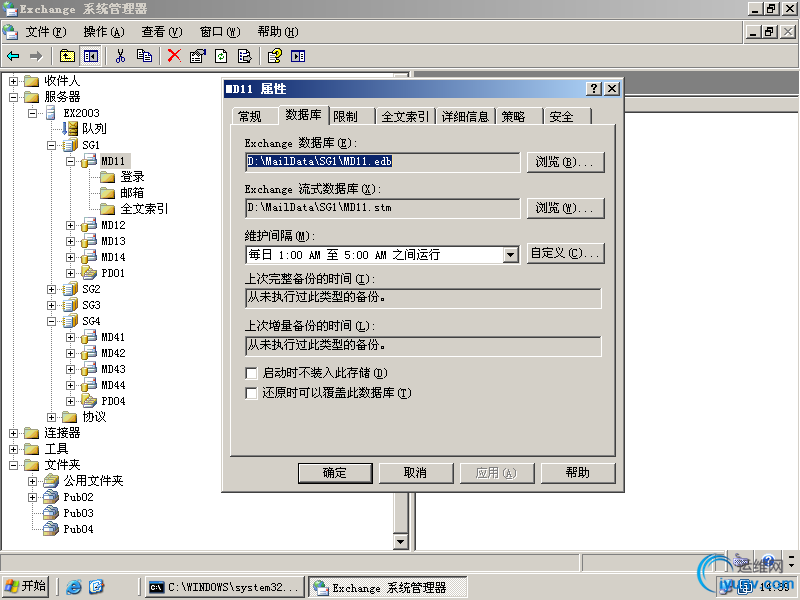Screen dimensions: 800x600
Task: Click the Copy toolbar icon
Action: coord(144,56)
